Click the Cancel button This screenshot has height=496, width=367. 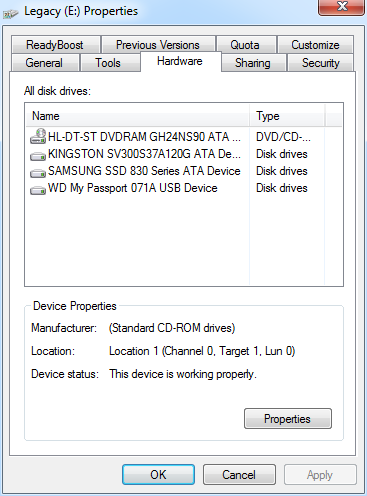point(239,474)
